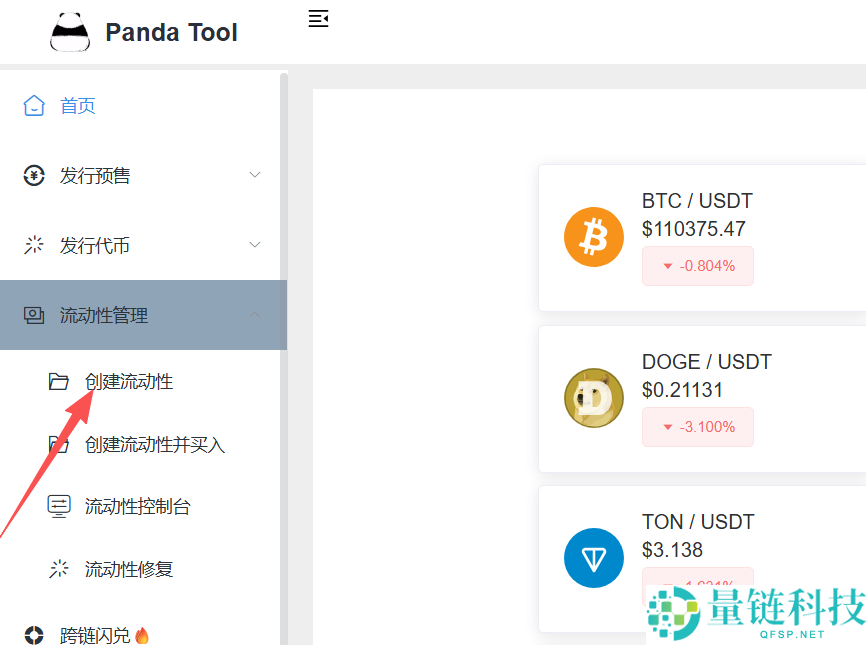The height and width of the screenshot is (645, 866).
Task: Open the 首页 menu item
Action: click(x=78, y=104)
